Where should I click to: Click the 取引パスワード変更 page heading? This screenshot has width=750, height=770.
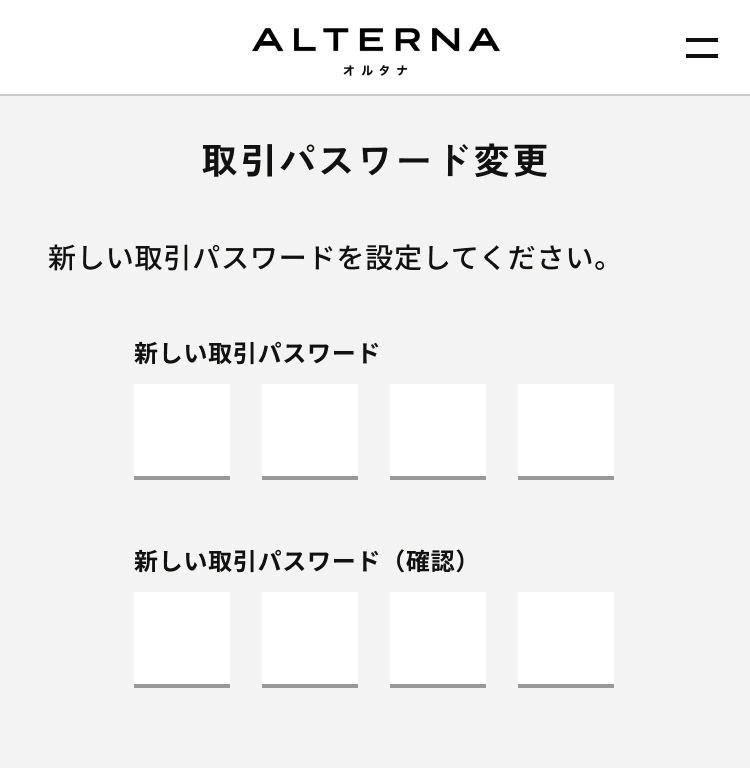375,161
